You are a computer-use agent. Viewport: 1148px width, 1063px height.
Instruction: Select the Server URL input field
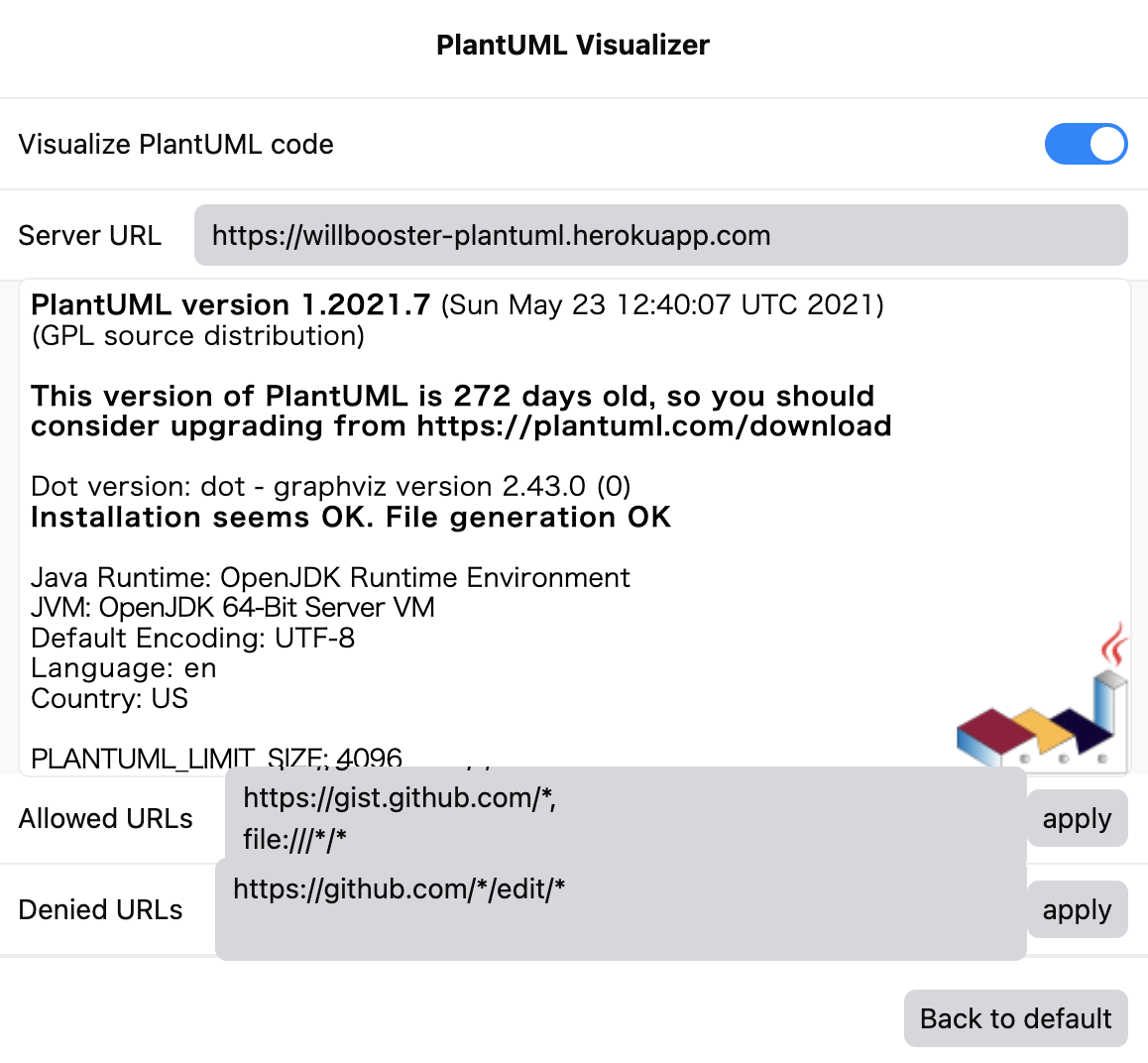(x=660, y=235)
